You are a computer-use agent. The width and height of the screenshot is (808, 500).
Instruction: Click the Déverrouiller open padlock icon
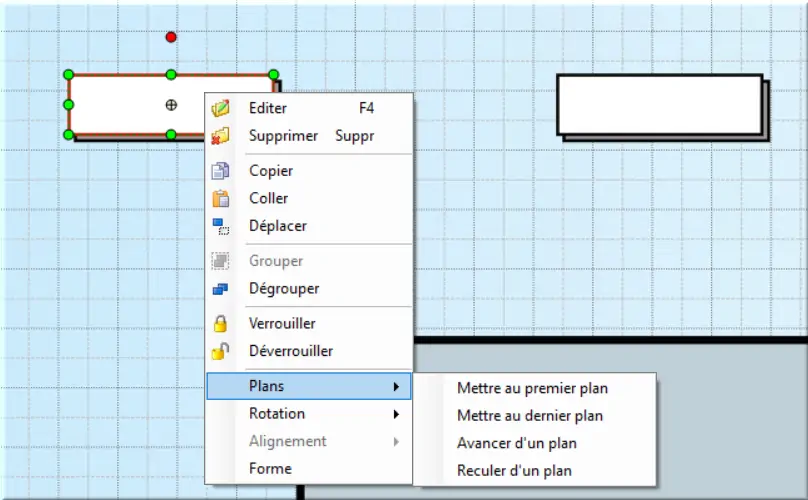[221, 351]
